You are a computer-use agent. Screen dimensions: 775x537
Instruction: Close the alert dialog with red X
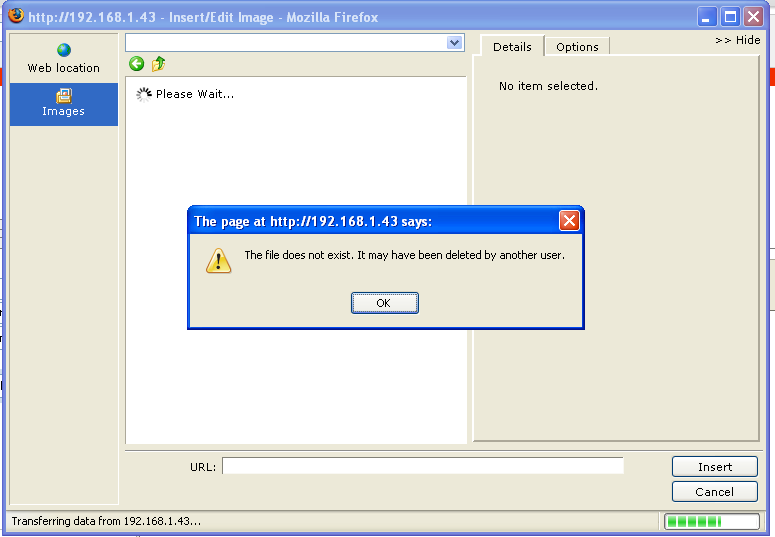click(569, 221)
